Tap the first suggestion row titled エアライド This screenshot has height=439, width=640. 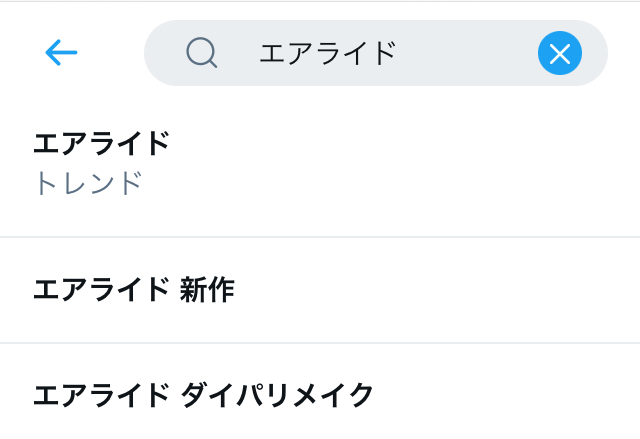tap(320, 164)
